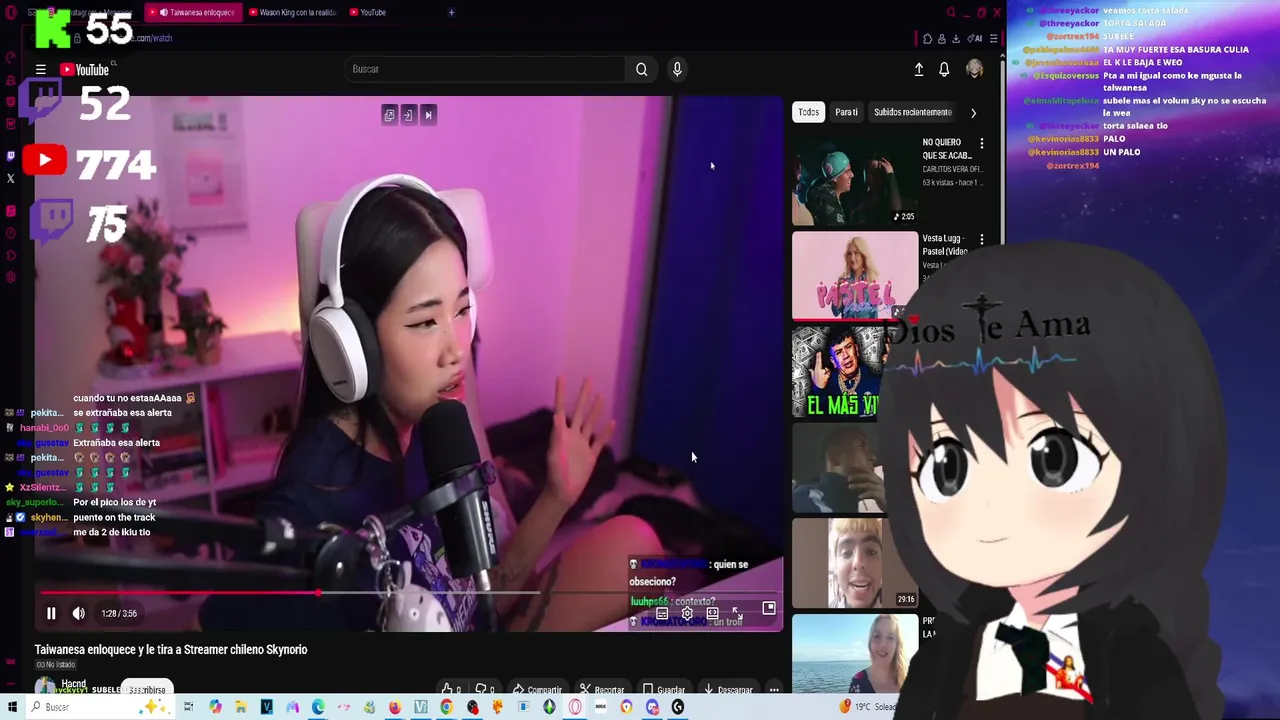Select the Subidos recientemente chip
This screenshot has width=1280, height=720.
point(913,112)
